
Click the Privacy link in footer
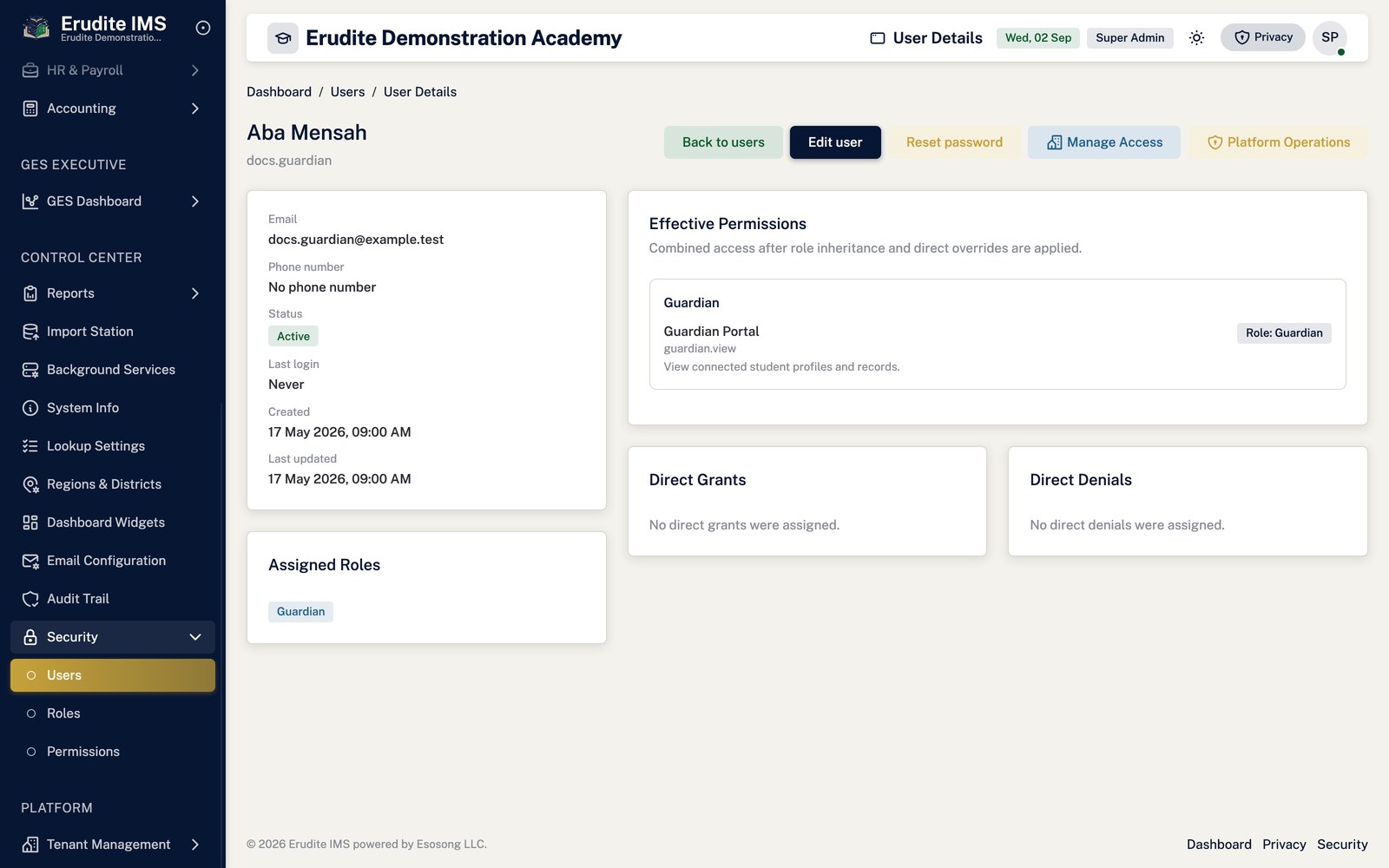(1284, 845)
